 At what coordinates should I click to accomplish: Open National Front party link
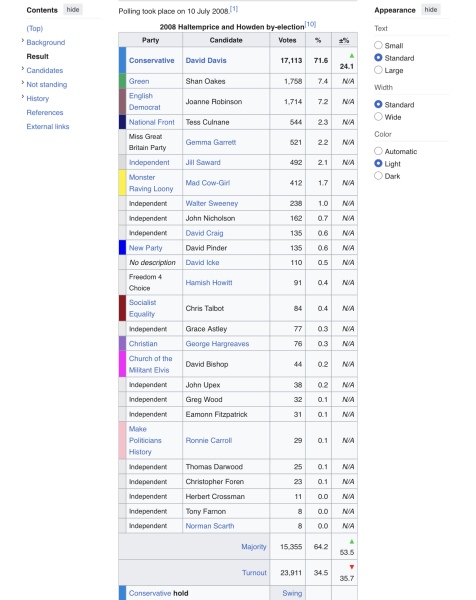pos(152,122)
